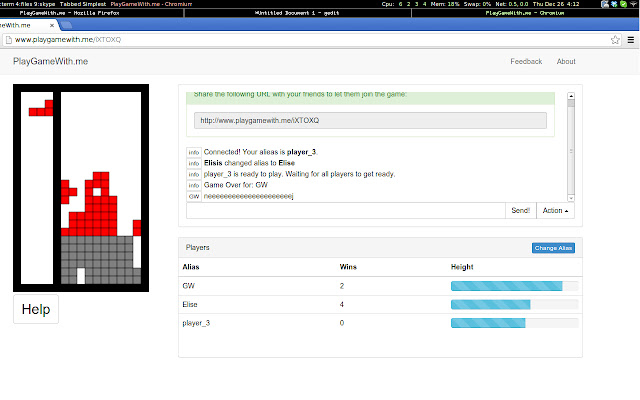
Task: Click the GW tag on the last chat message
Action: tap(194, 196)
